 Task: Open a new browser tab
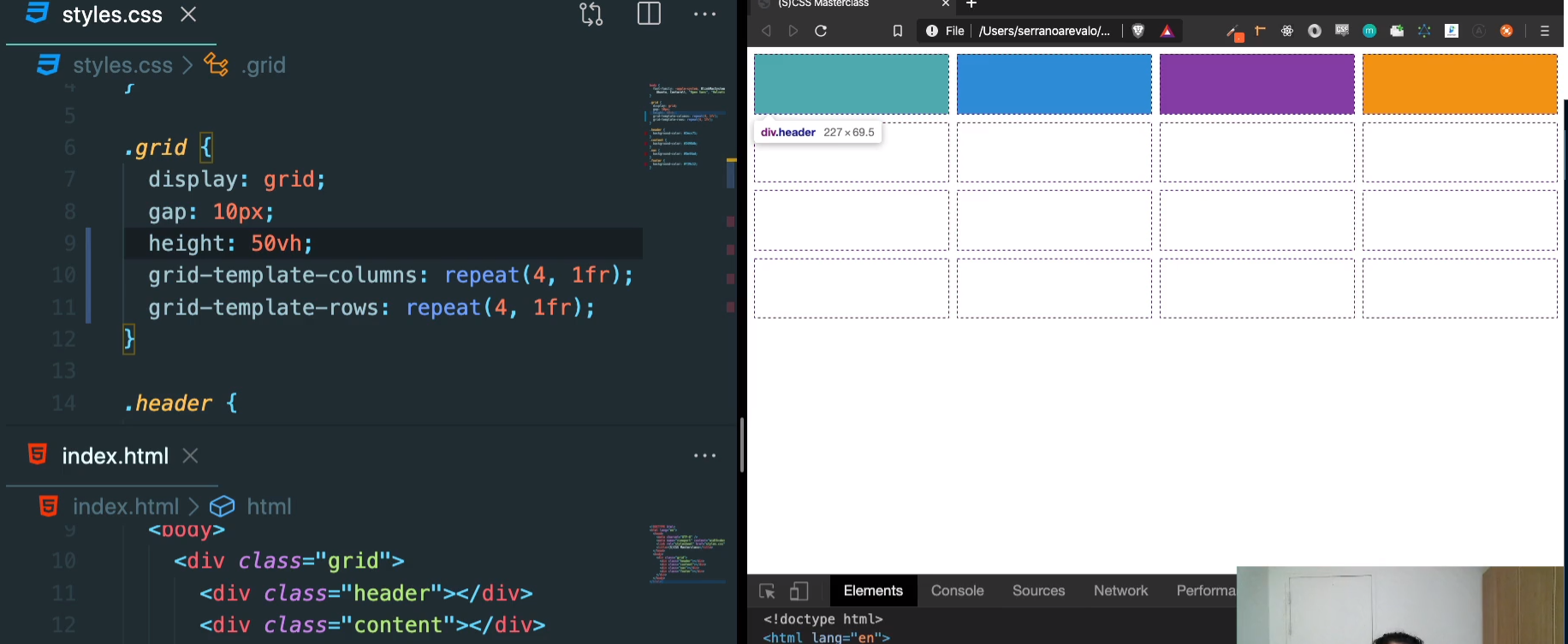971,4
